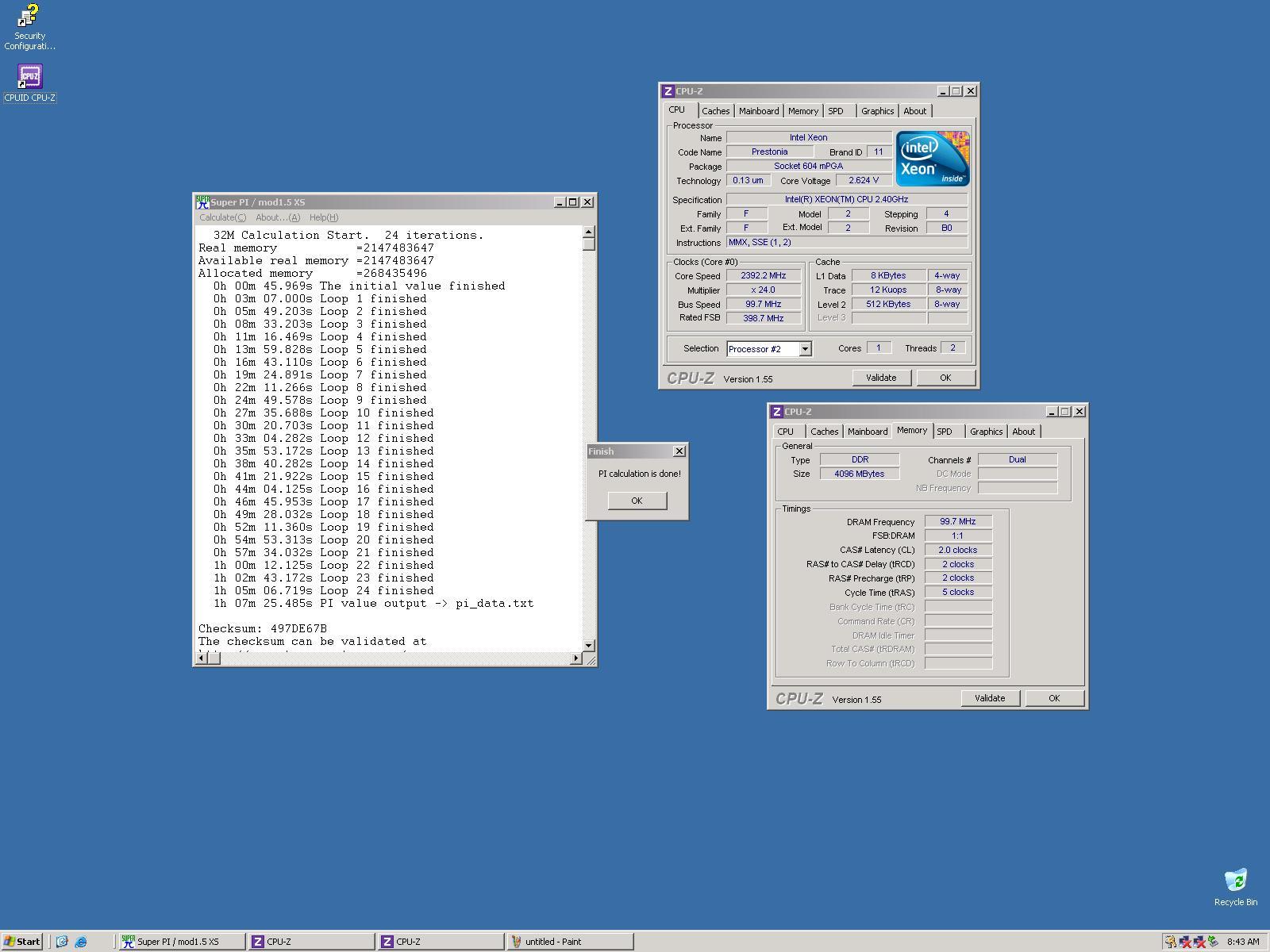Viewport: 1270px width, 952px height.
Task: Click the last system tray icon
Action: pyautogui.click(x=1214, y=942)
